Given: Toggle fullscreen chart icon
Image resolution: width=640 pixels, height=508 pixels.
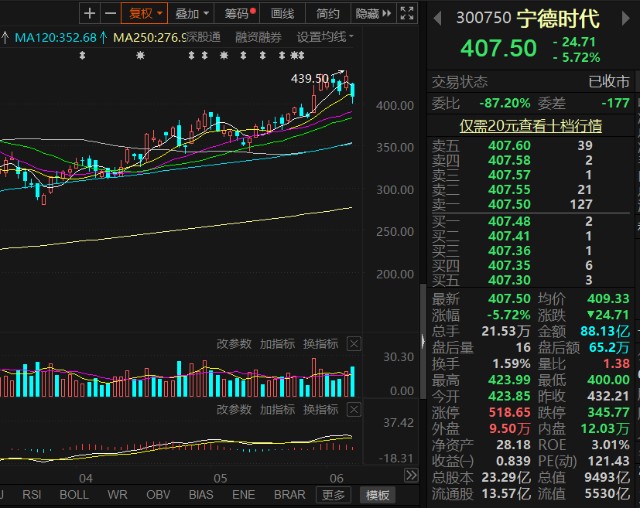Looking at the screenshot, I should click(407, 13).
